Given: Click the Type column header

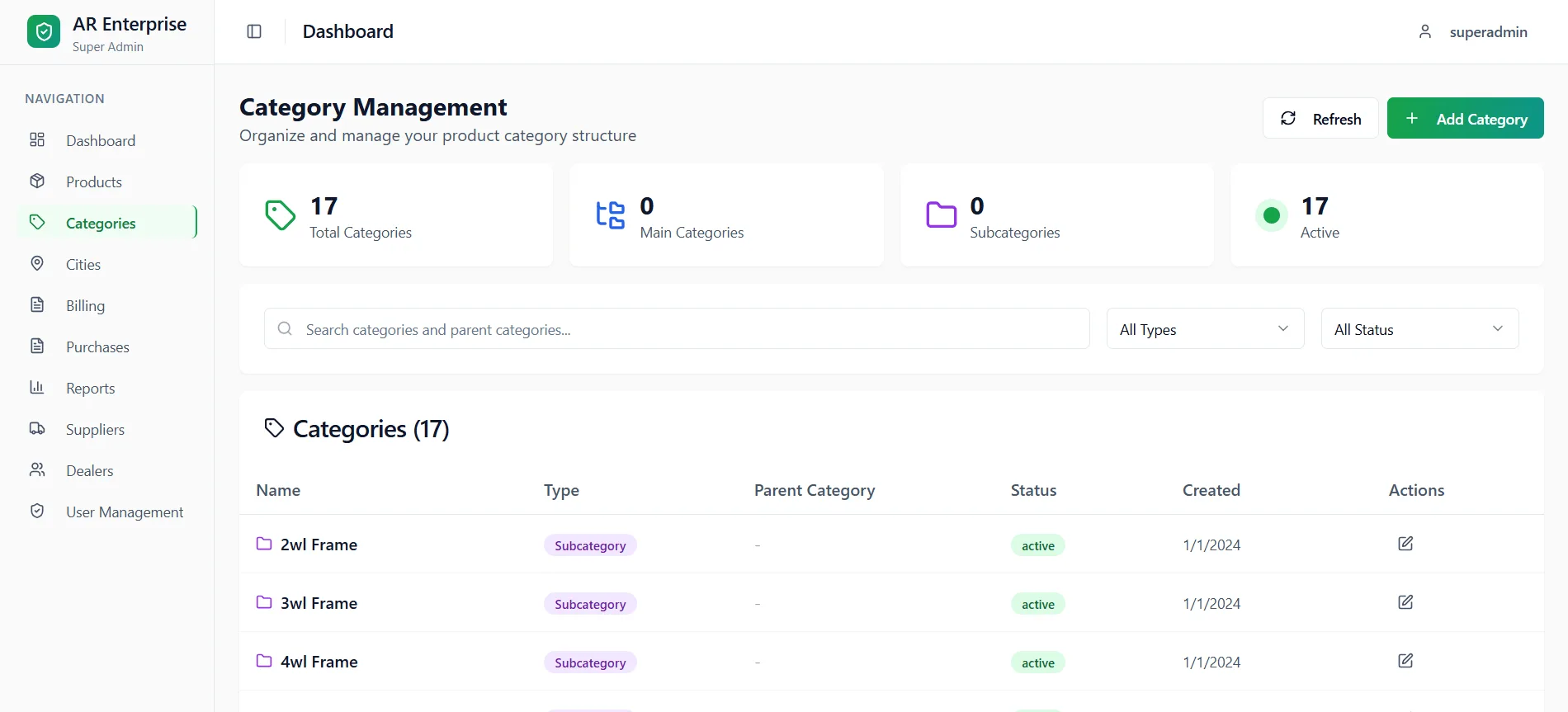Looking at the screenshot, I should (561, 490).
